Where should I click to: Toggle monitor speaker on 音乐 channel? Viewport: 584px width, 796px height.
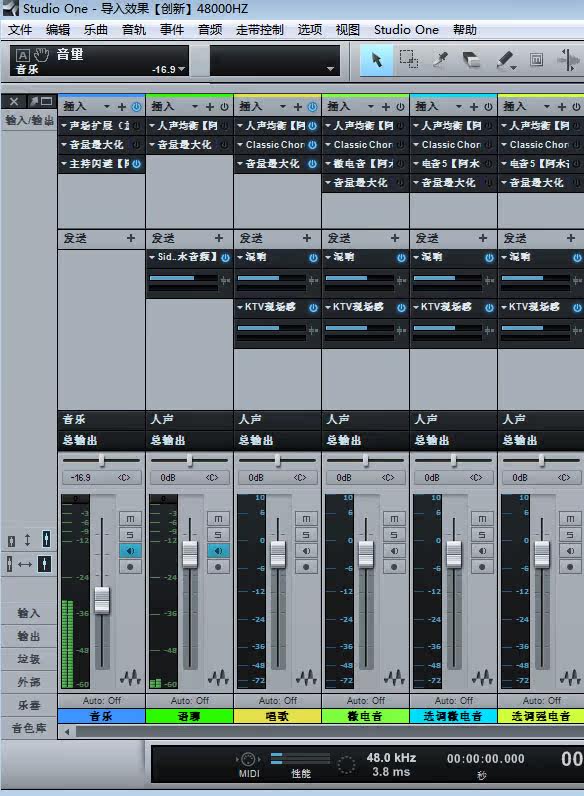point(130,551)
